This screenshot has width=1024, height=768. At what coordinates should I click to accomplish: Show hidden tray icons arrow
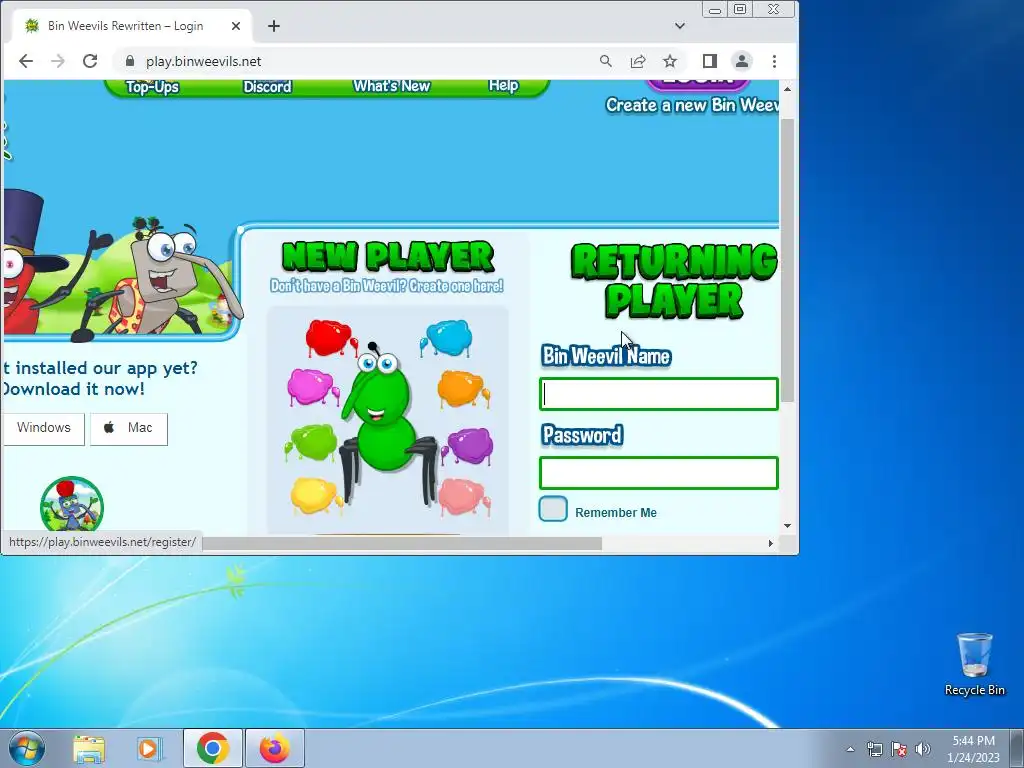(850, 749)
